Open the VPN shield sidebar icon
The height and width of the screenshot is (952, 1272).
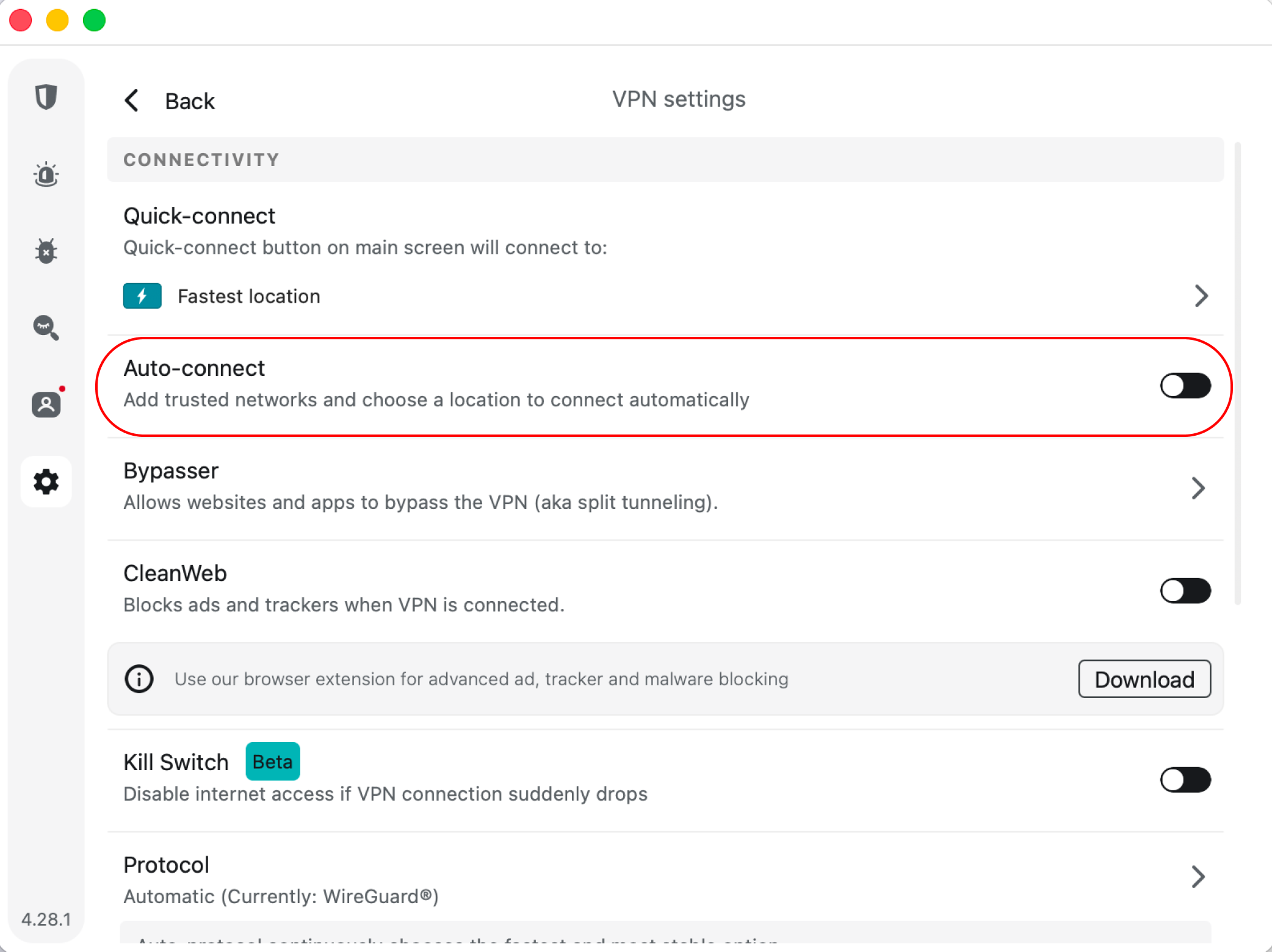pyautogui.click(x=46, y=97)
